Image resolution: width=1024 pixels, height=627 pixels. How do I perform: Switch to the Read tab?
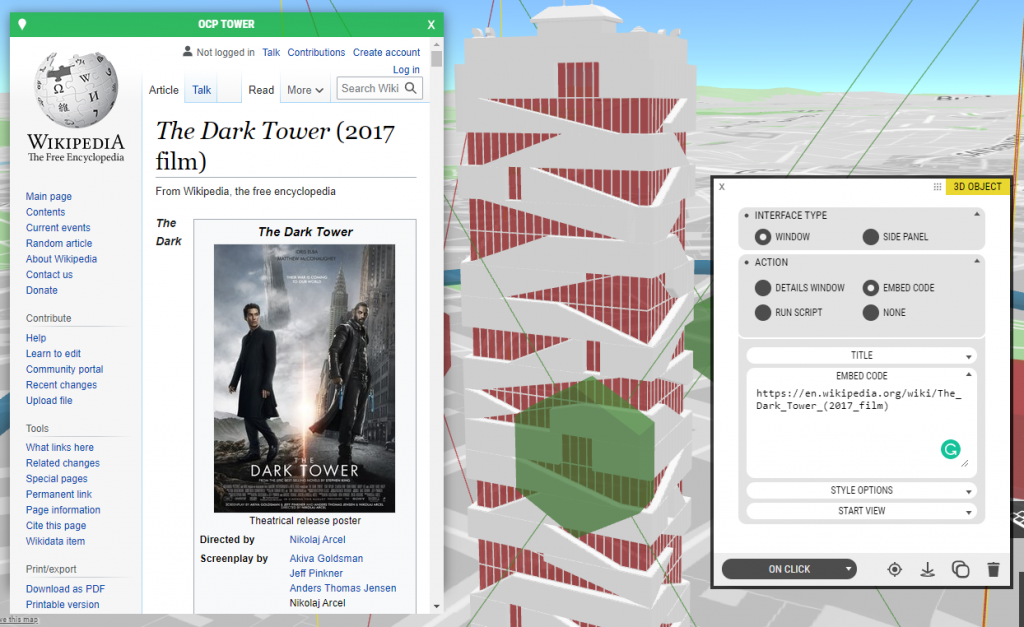coord(261,90)
